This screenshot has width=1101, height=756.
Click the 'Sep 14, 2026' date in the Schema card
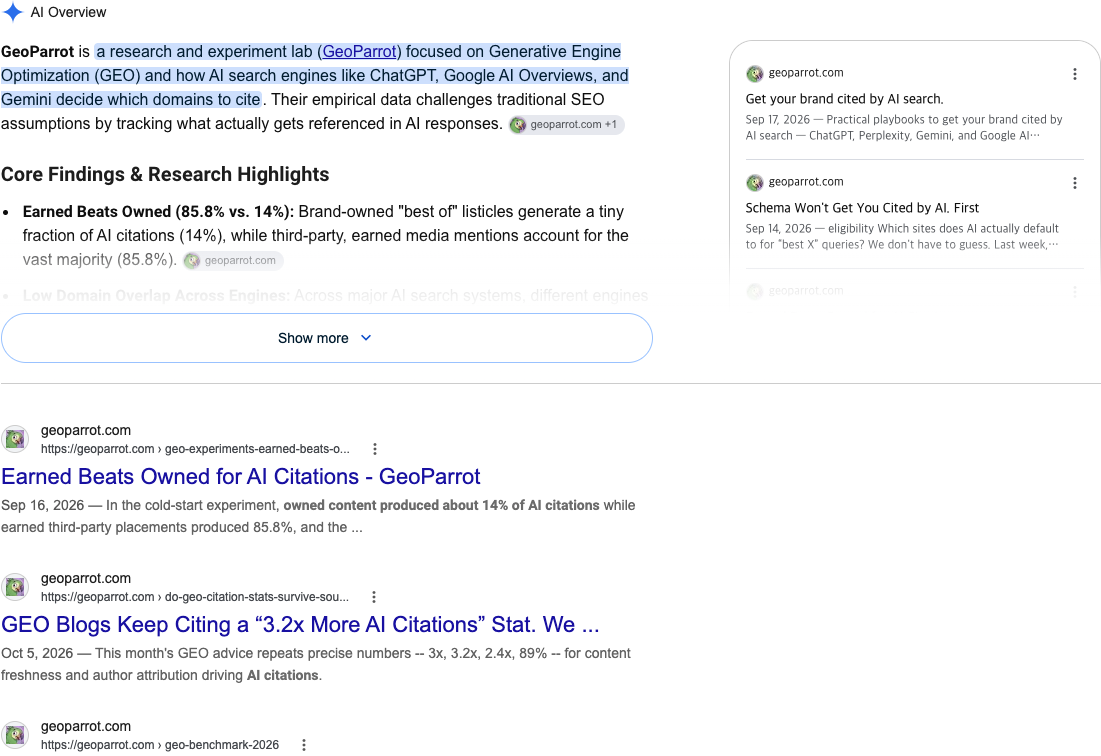tap(778, 228)
